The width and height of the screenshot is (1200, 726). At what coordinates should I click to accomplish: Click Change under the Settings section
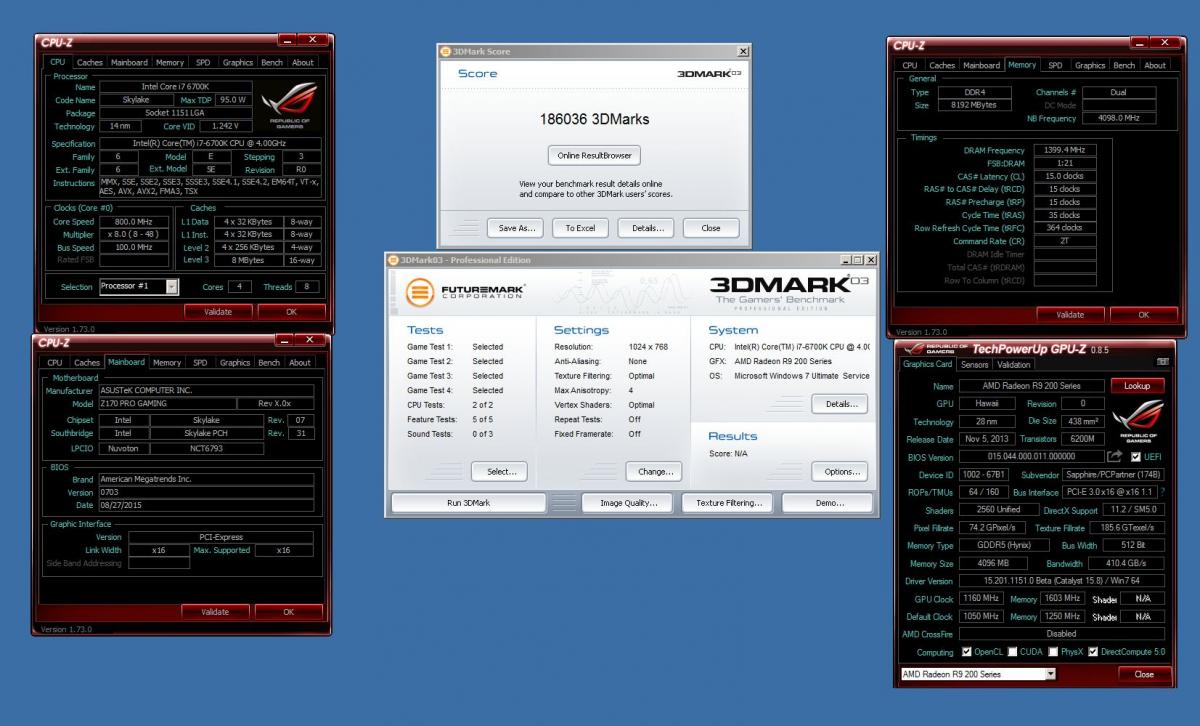coord(654,471)
